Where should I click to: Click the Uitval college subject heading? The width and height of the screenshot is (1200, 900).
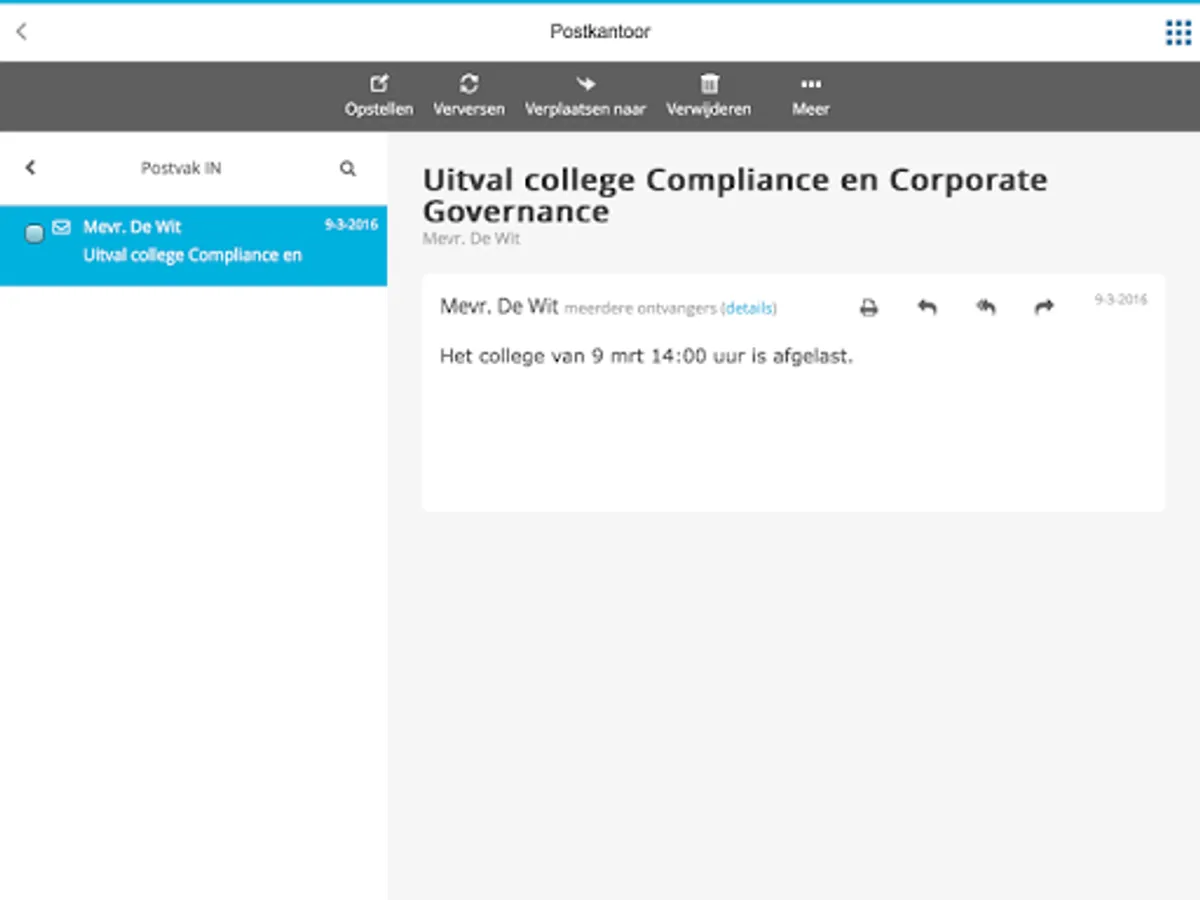pyautogui.click(x=735, y=195)
